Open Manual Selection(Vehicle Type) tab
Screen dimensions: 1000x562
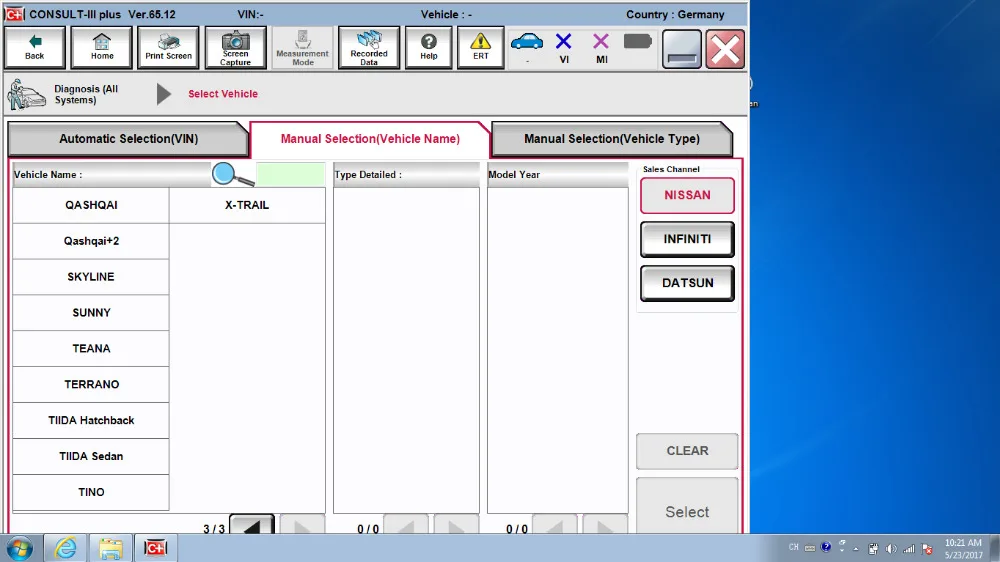pyautogui.click(x=612, y=138)
